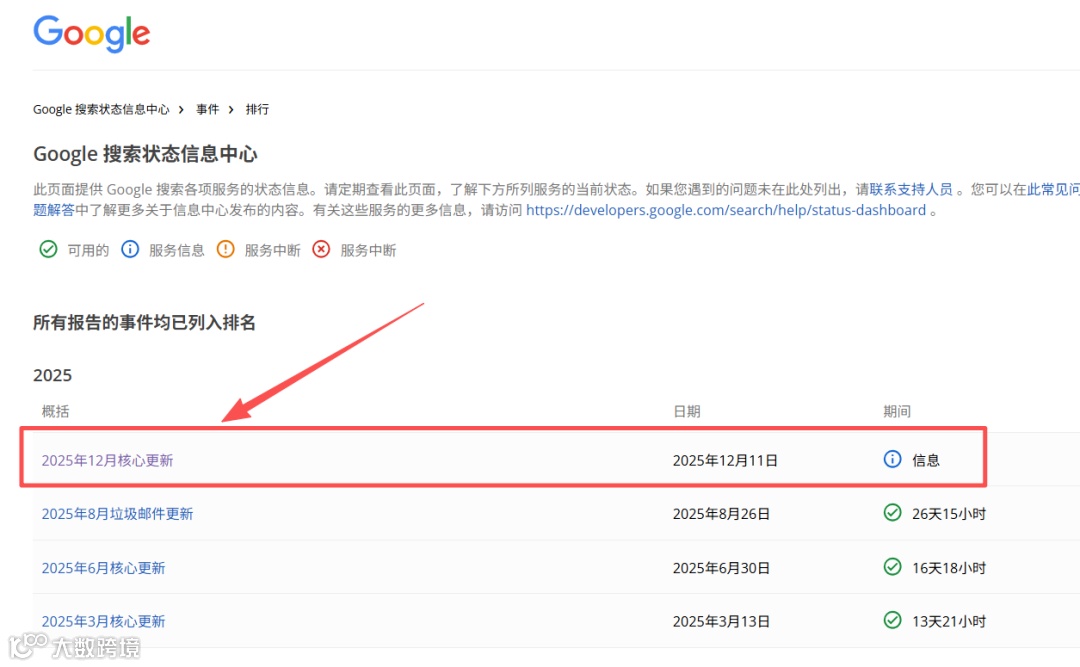Click 期间 column header
Image resolution: width=1080 pixels, height=667 pixels.
tap(897, 411)
